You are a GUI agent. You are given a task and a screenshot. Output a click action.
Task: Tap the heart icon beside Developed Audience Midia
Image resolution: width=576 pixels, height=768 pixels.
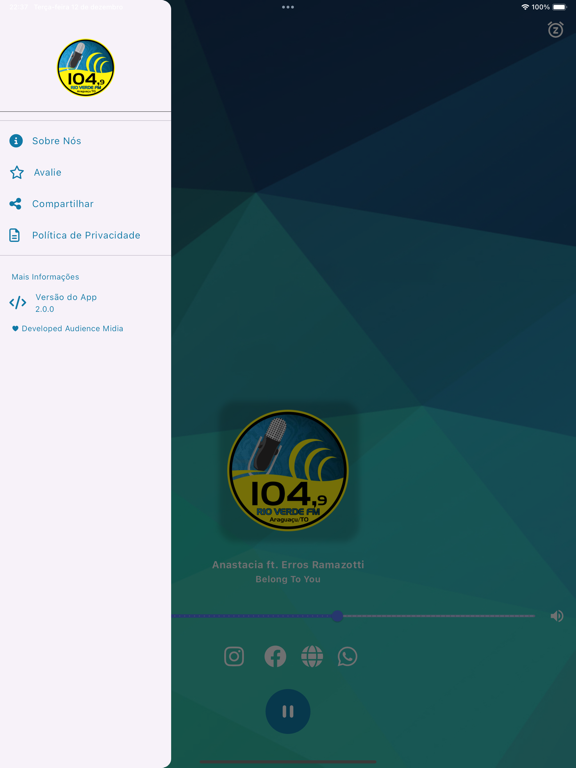(x=15, y=329)
